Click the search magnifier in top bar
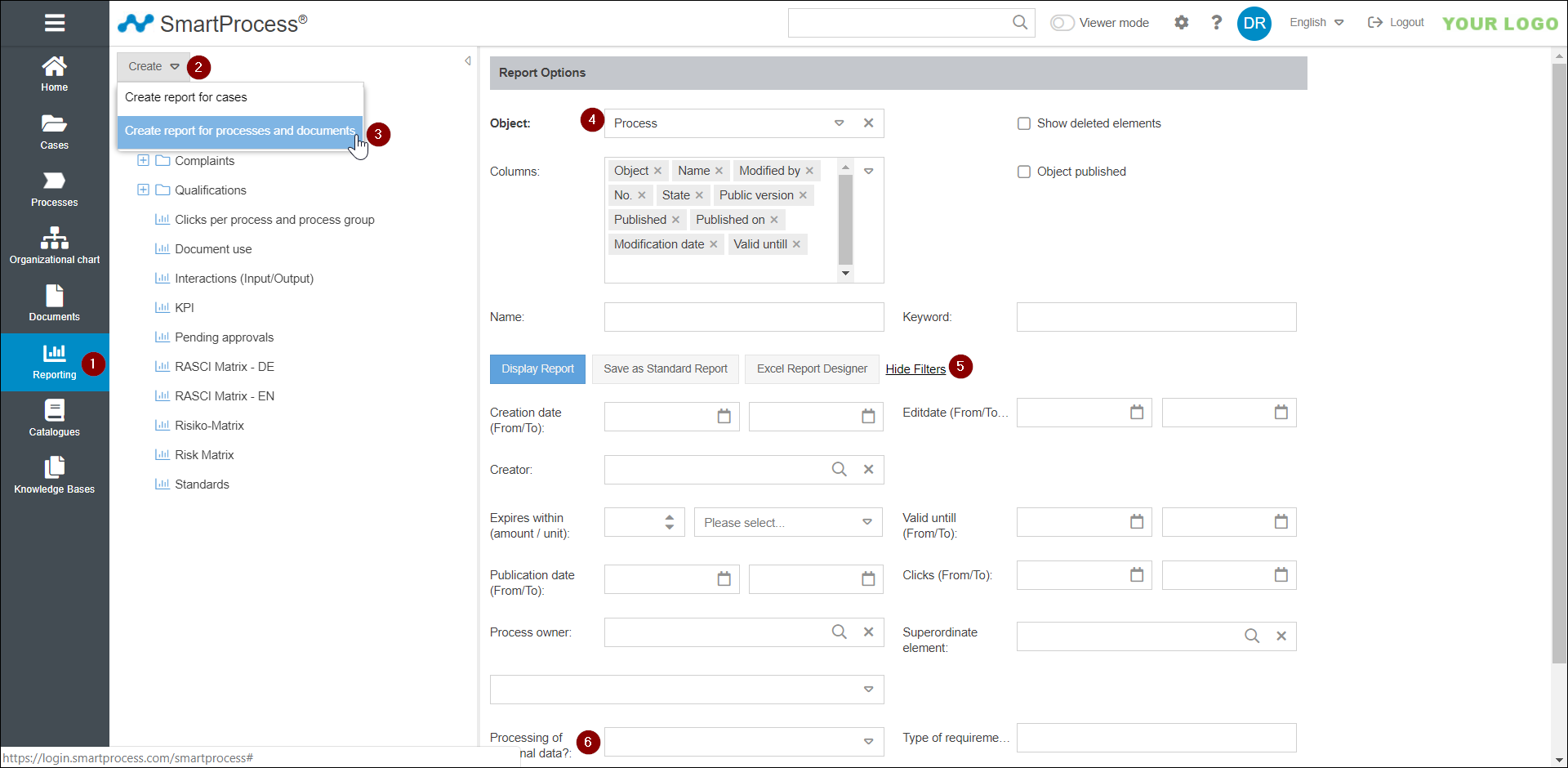The image size is (1568, 768). coord(1020,23)
